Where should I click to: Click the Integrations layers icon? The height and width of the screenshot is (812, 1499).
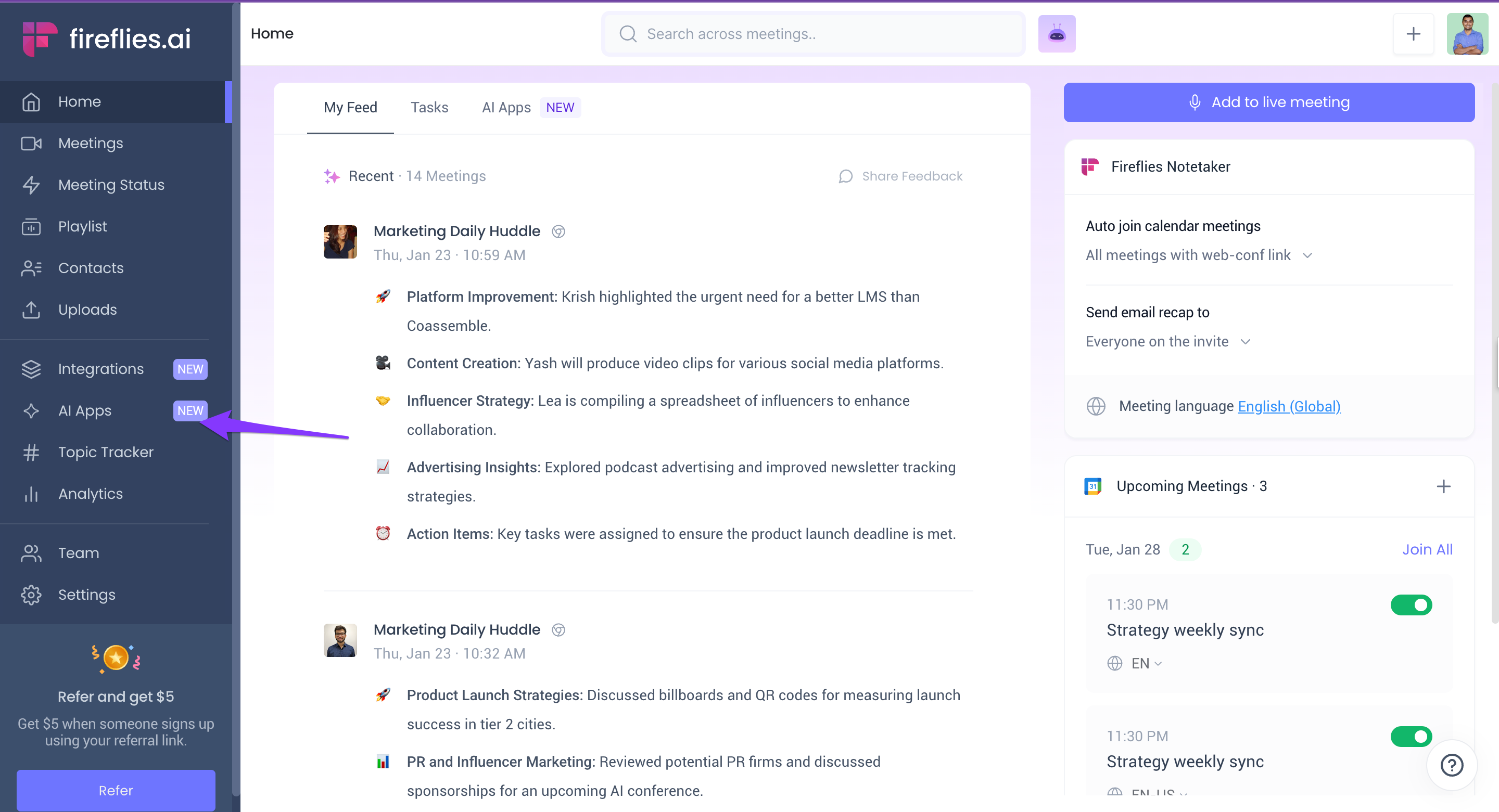point(31,369)
